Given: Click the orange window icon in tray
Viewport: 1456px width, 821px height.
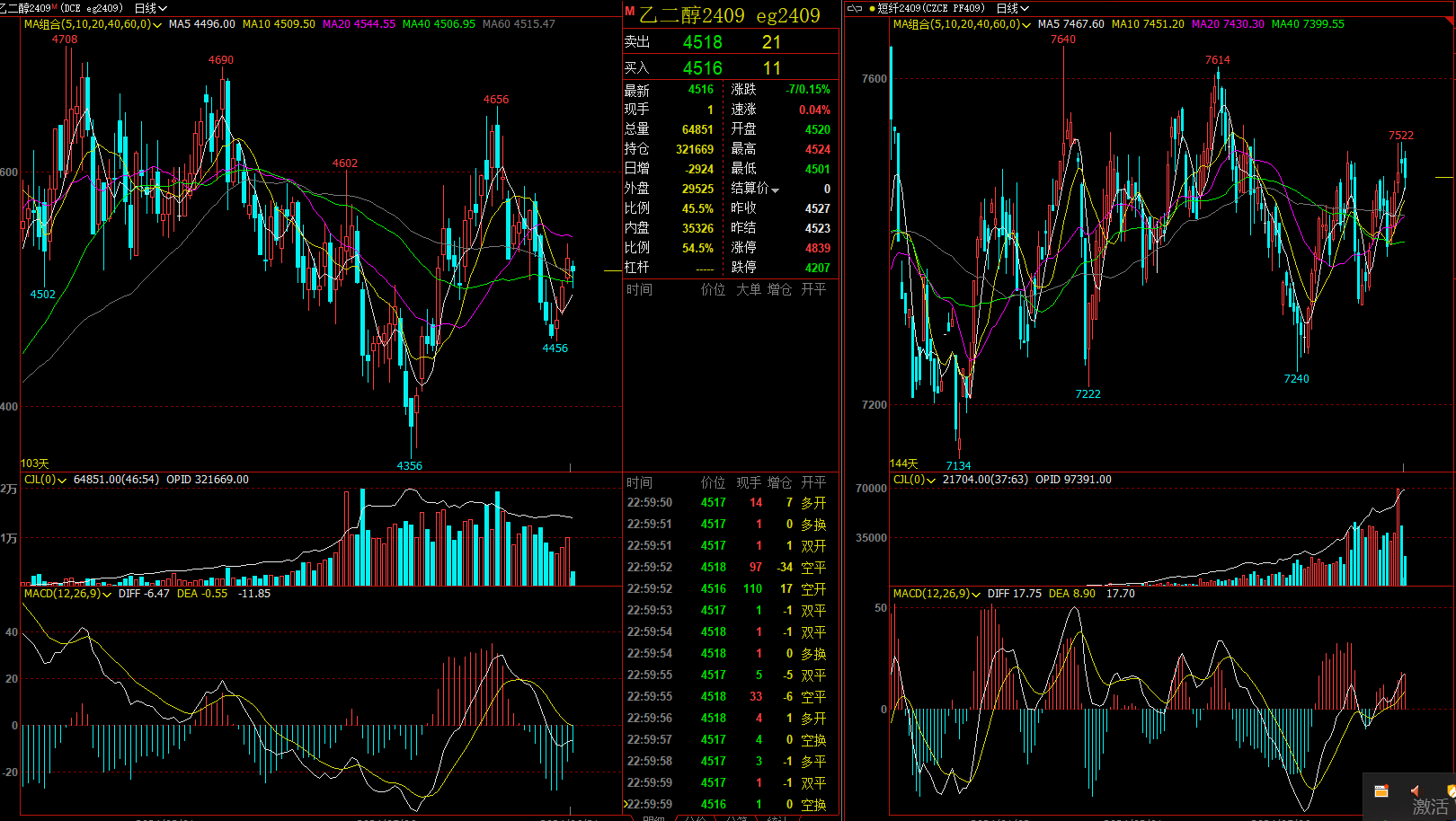Looking at the screenshot, I should coord(1381,791).
